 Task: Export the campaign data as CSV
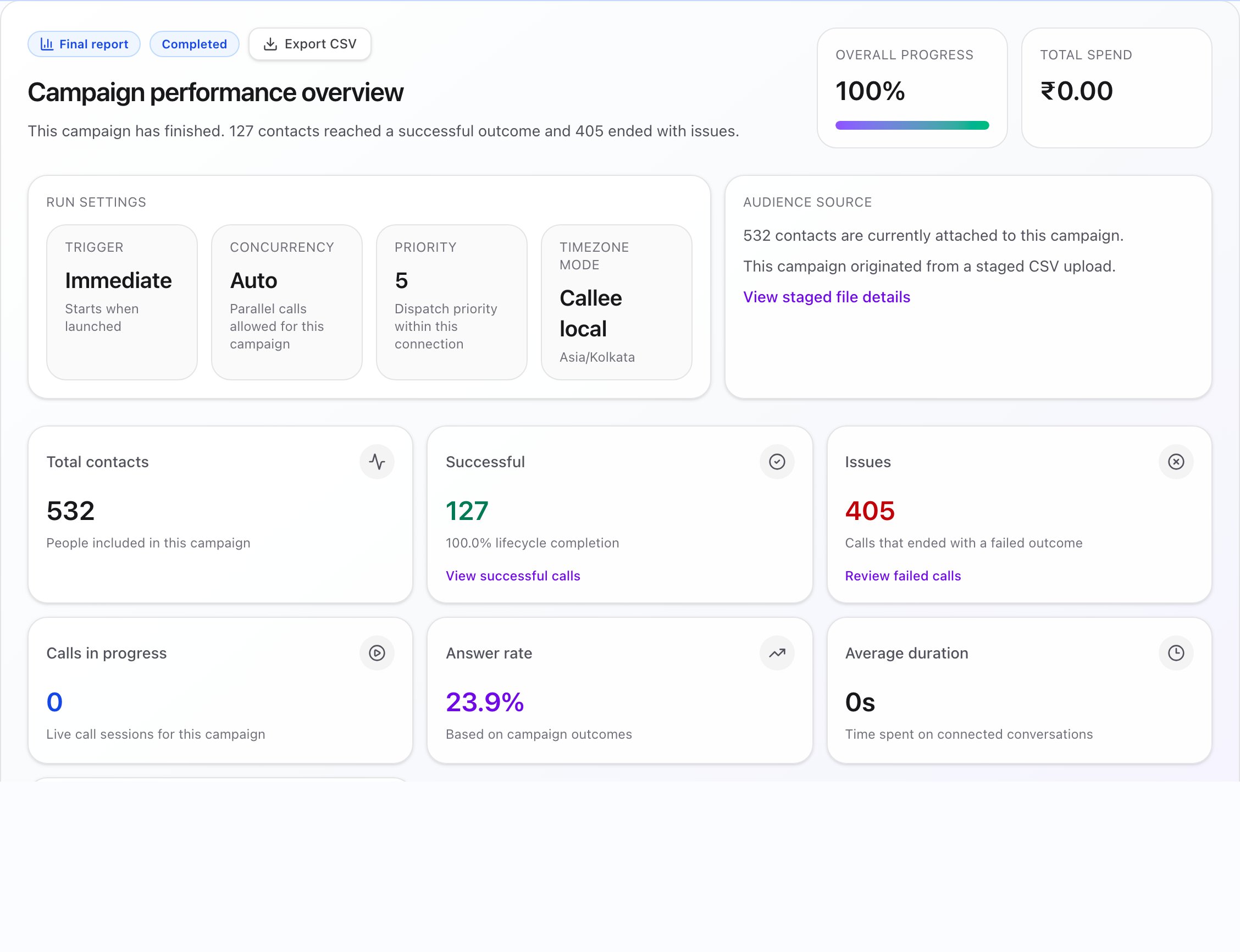click(310, 44)
